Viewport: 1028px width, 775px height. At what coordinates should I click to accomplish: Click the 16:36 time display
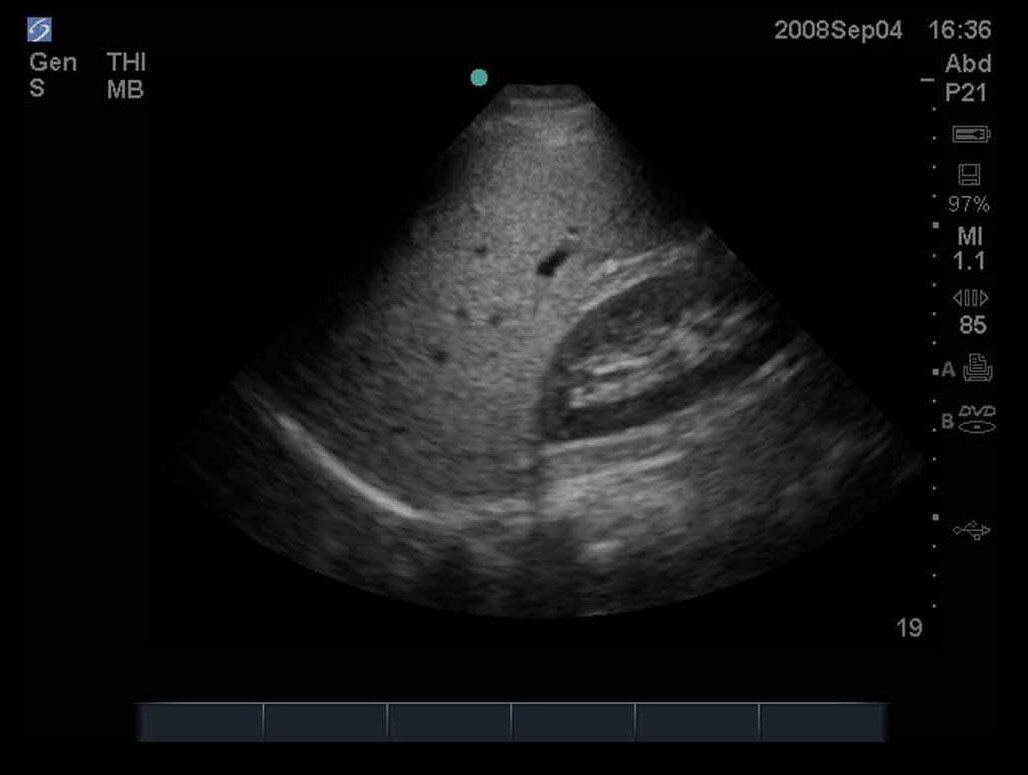(960, 30)
